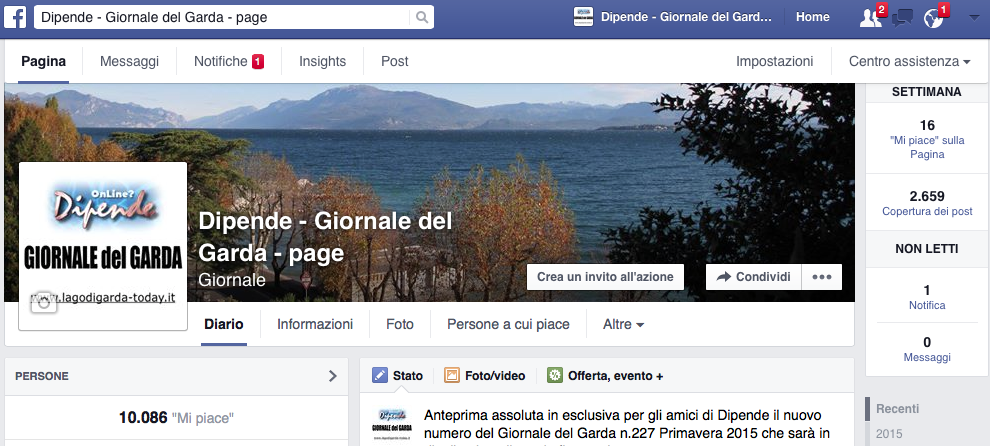Select Recenti in the timeline
The width and height of the screenshot is (990, 446).
point(897,409)
